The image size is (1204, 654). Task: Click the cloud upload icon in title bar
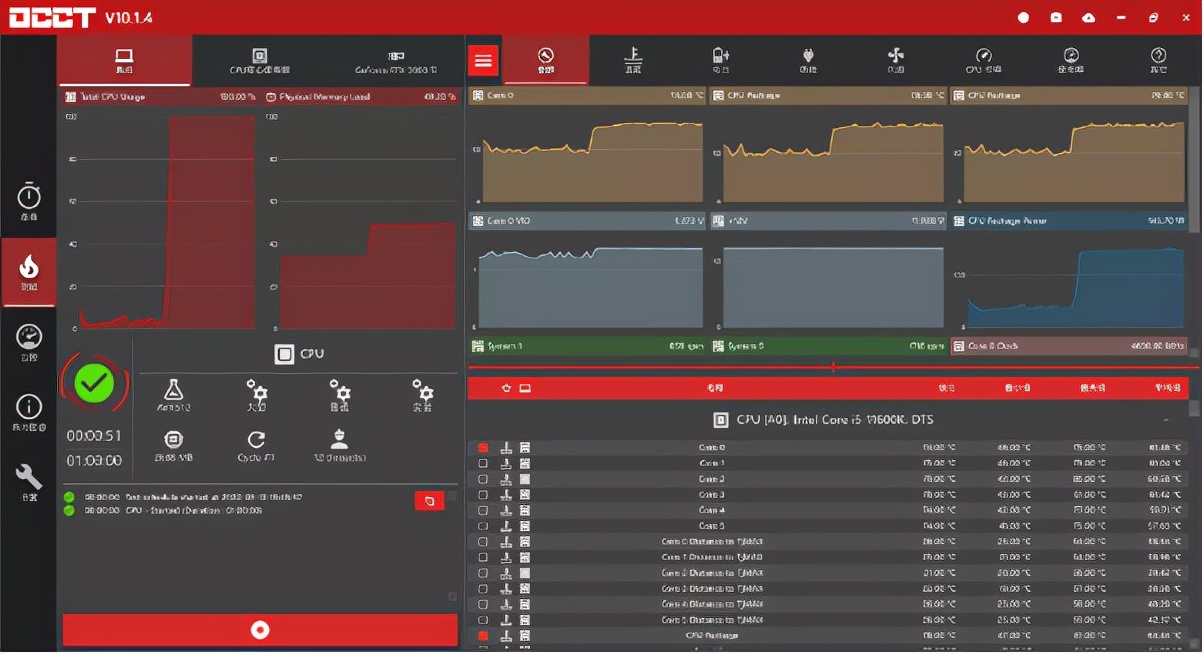[x=1088, y=18]
